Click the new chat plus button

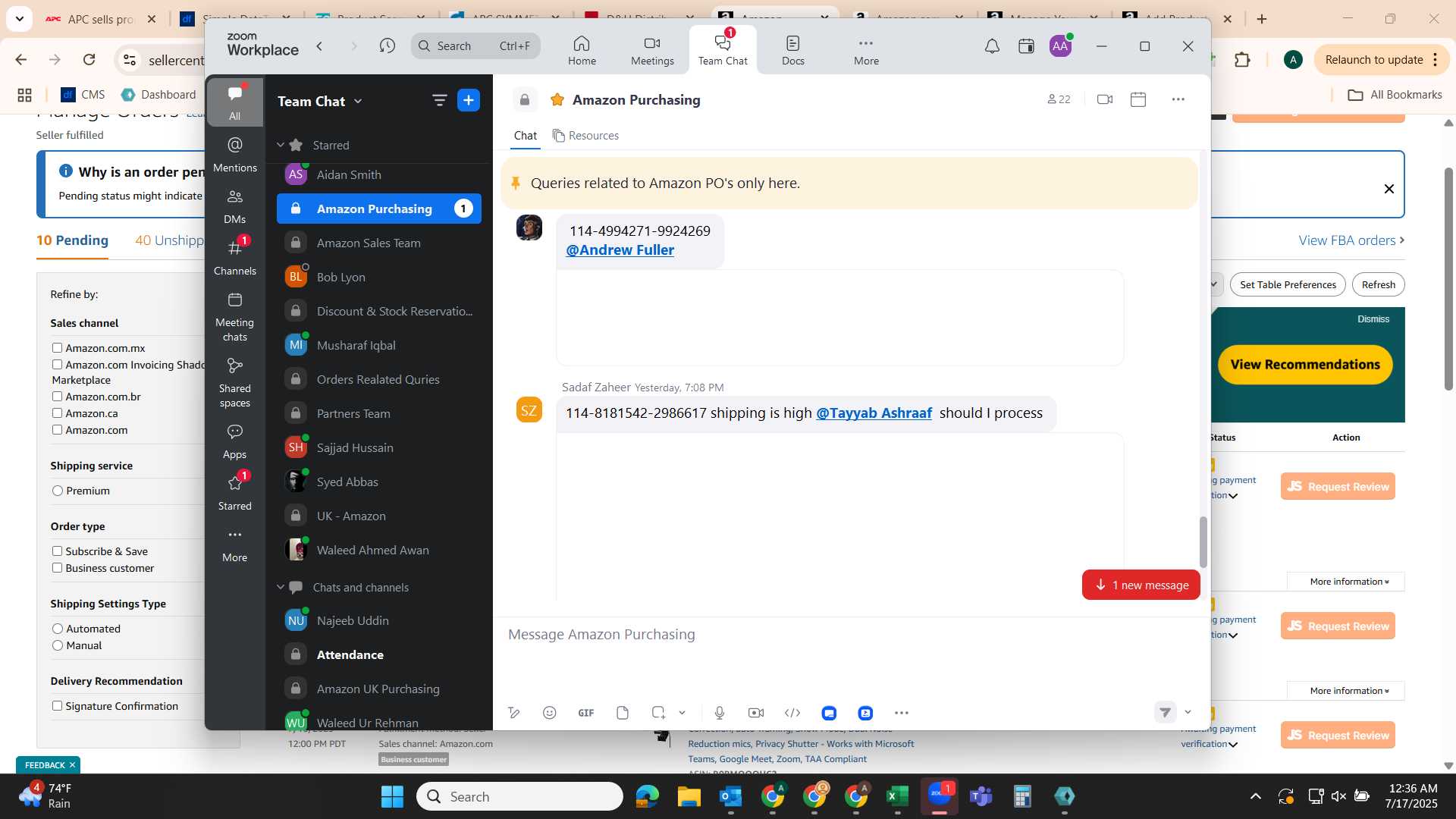pyautogui.click(x=469, y=100)
